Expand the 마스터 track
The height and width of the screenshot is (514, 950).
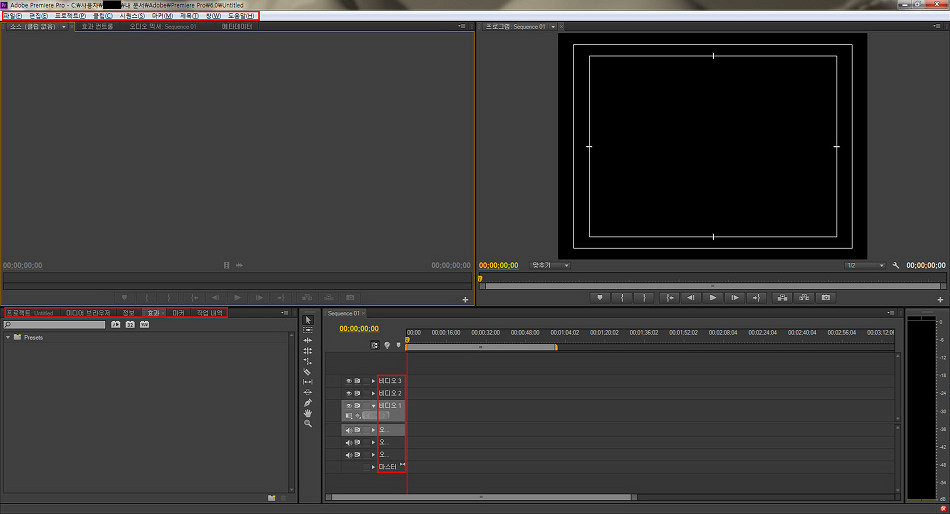point(374,467)
